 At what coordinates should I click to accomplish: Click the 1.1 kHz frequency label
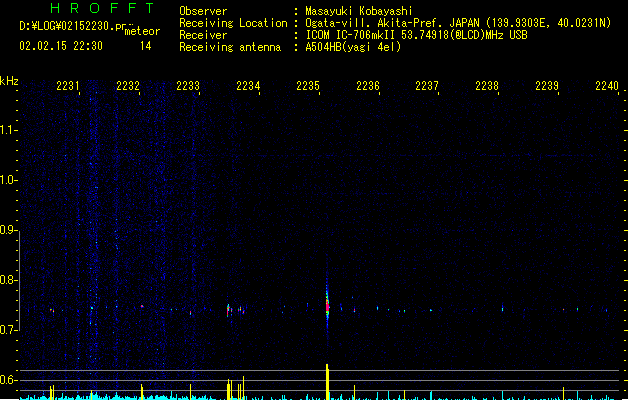[x=7, y=130]
